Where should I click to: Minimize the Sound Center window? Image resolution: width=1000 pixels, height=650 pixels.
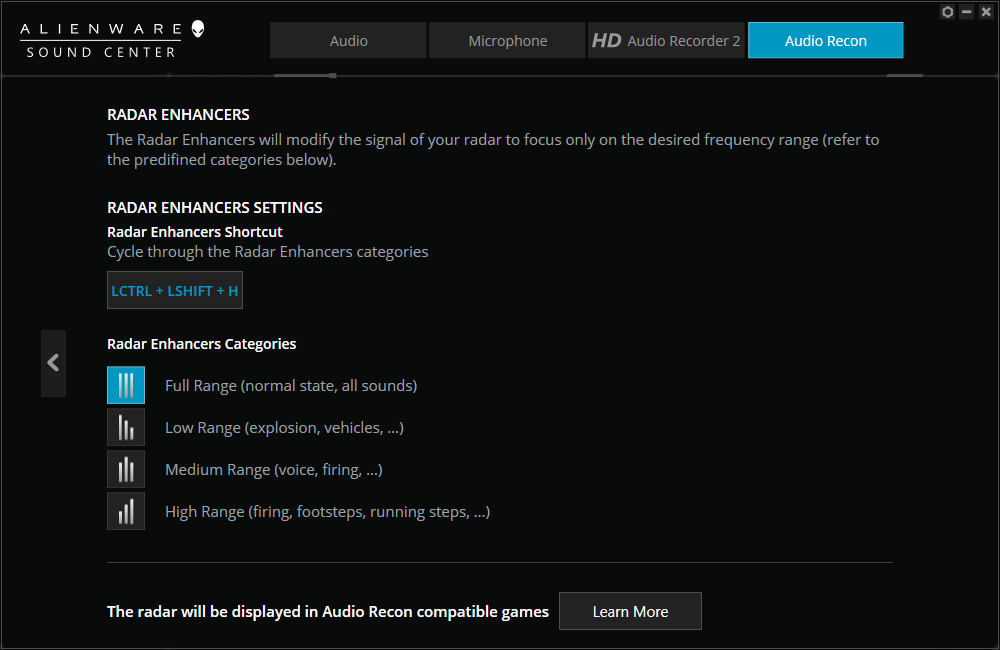[x=967, y=12]
